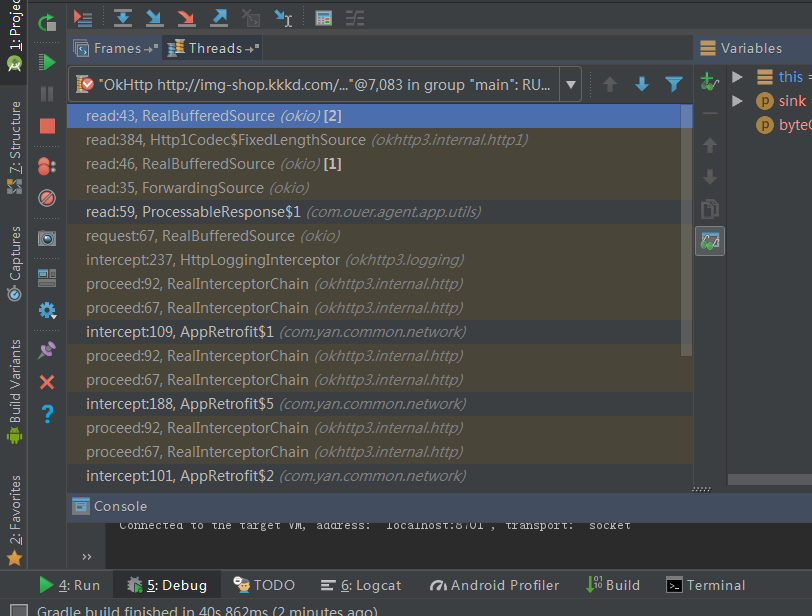812x616 pixels.
Task: Click the OkHttp thread combo box
Action: [325, 84]
